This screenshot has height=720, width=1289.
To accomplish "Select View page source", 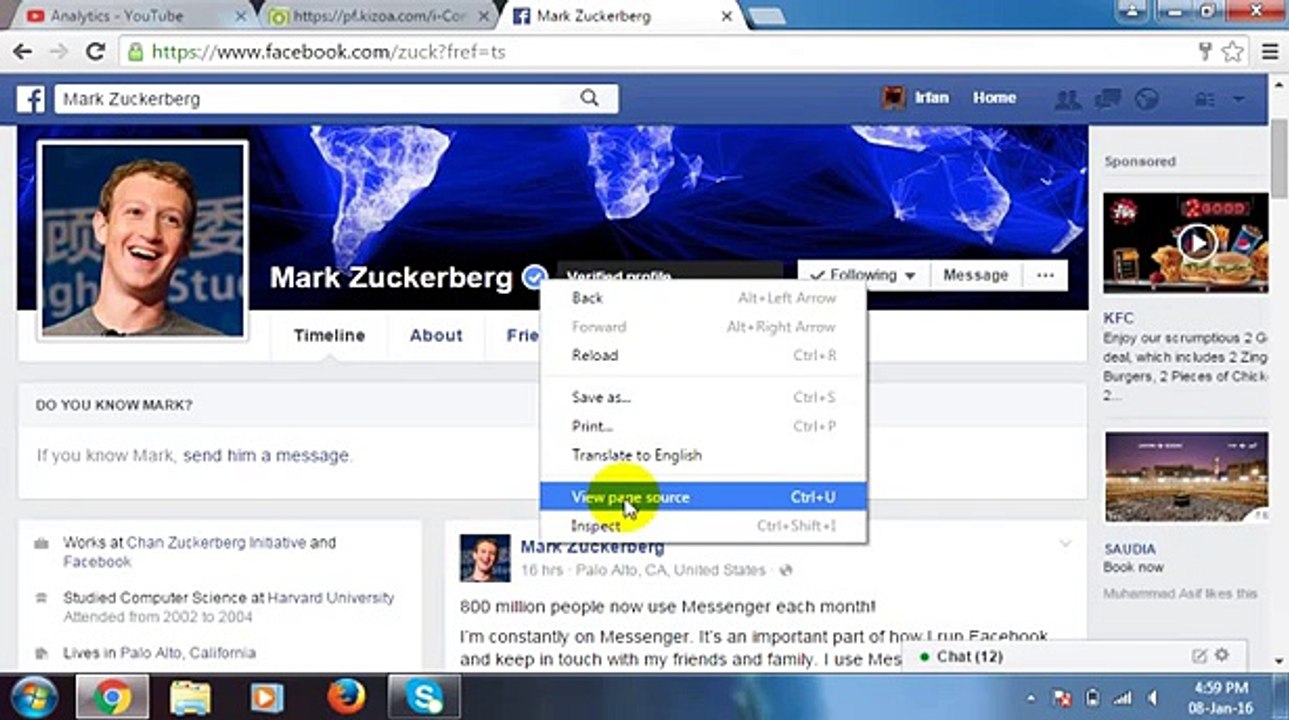I will tap(703, 497).
